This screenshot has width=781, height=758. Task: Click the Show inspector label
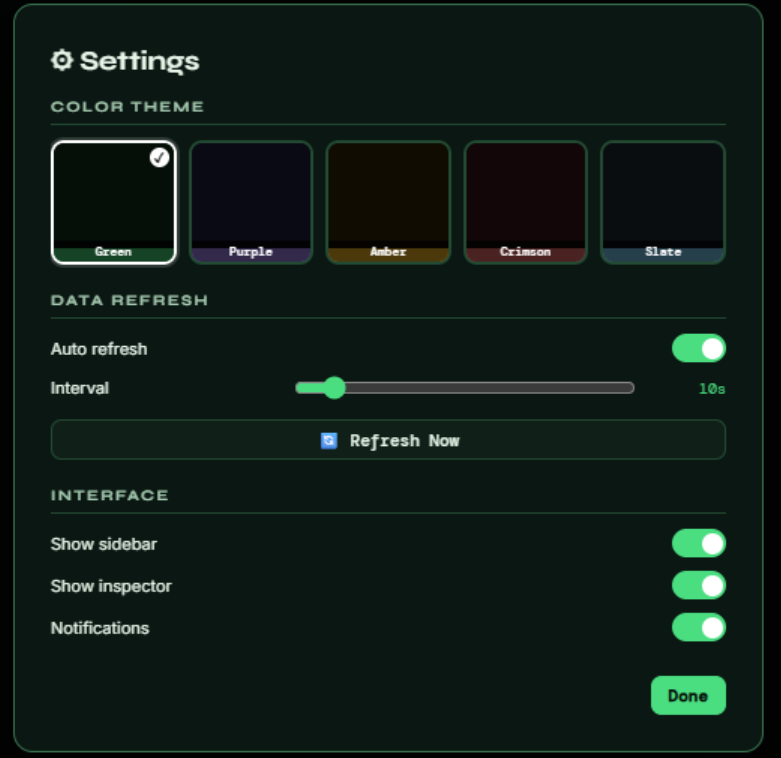coord(111,586)
